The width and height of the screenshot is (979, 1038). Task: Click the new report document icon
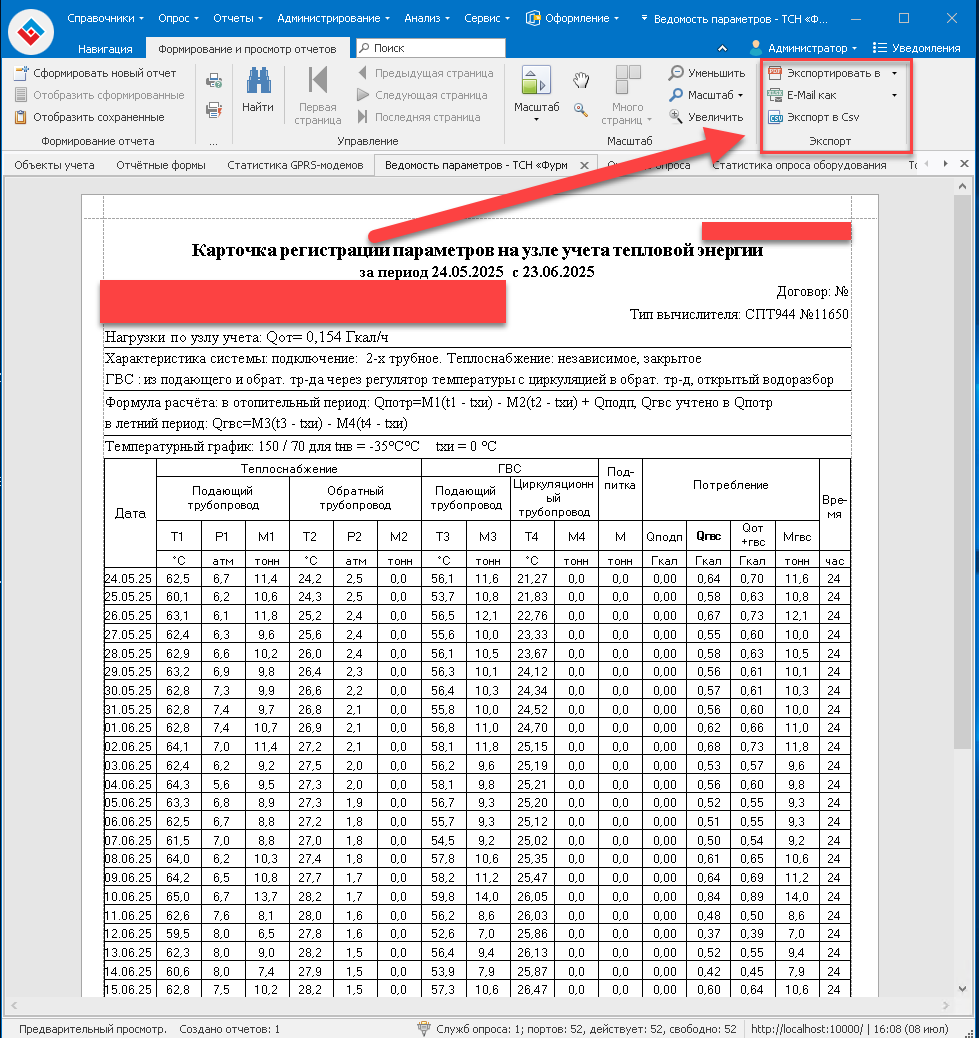(21, 73)
